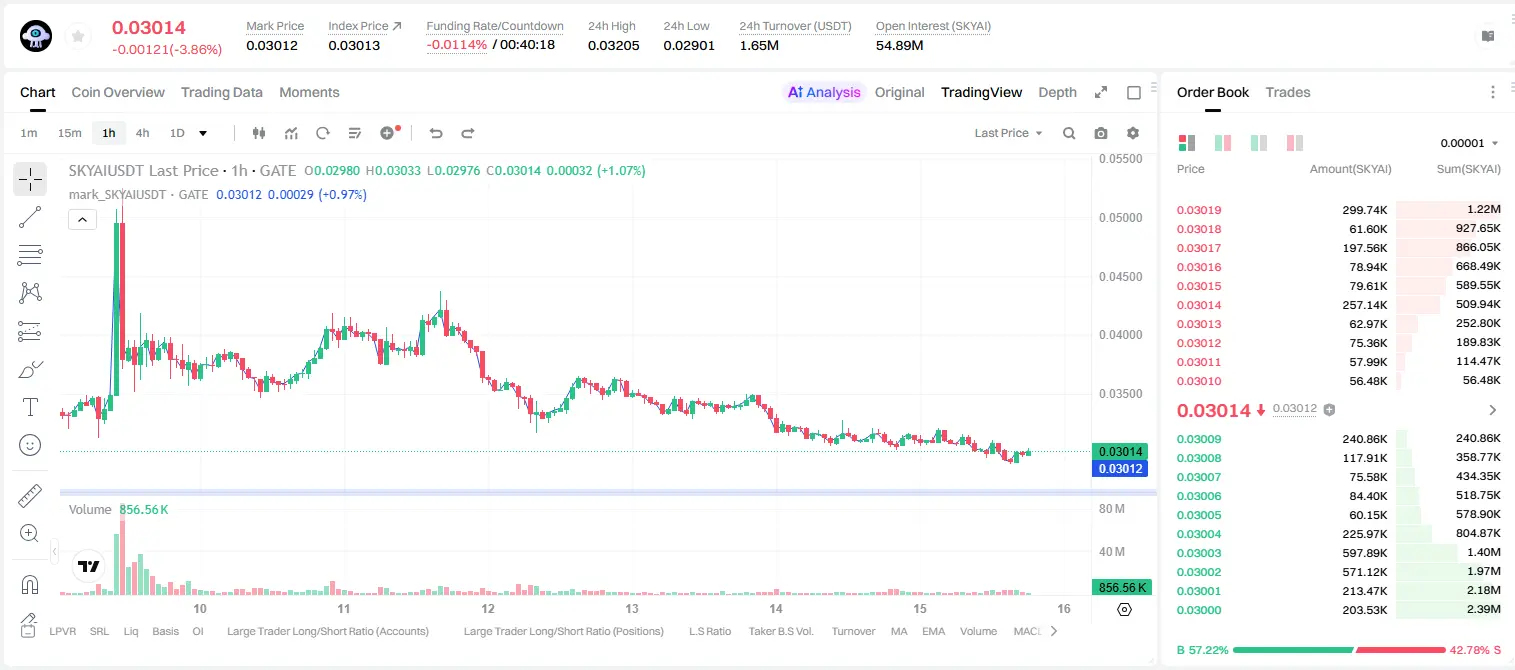Show more bottom indicators with right arrow
The image size is (1515, 670).
point(1053,631)
